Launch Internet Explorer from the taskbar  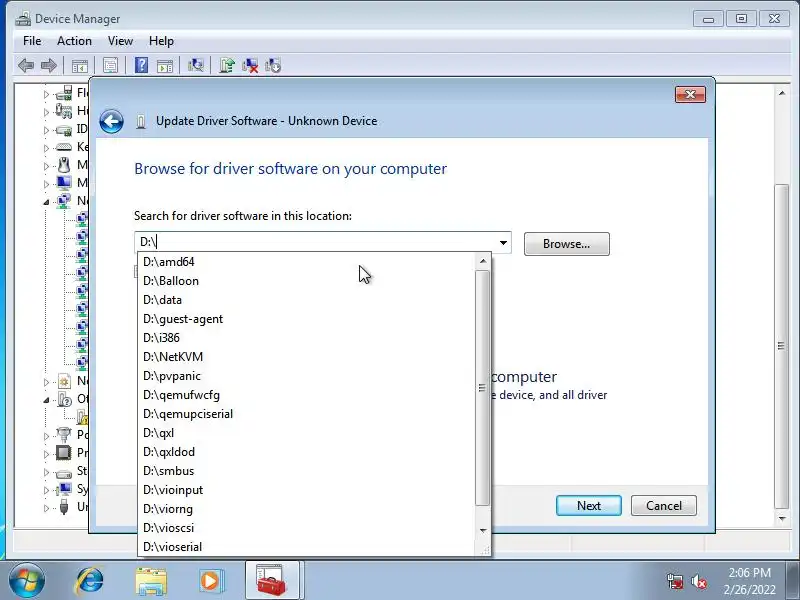tap(90, 581)
